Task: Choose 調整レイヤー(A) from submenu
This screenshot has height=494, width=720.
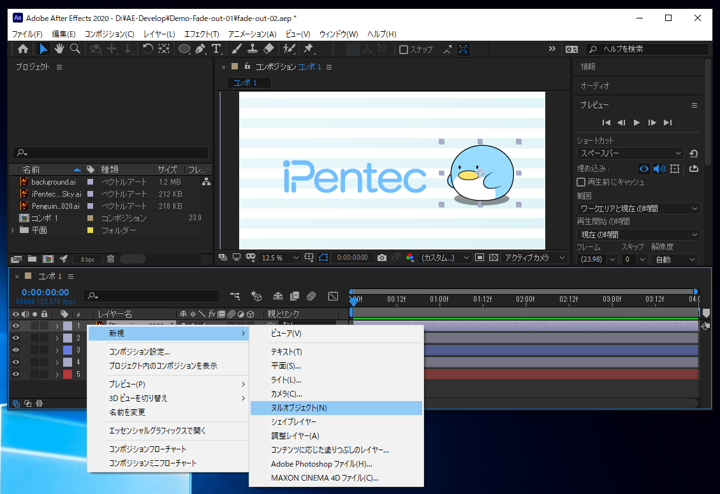Action: [x=336, y=436]
